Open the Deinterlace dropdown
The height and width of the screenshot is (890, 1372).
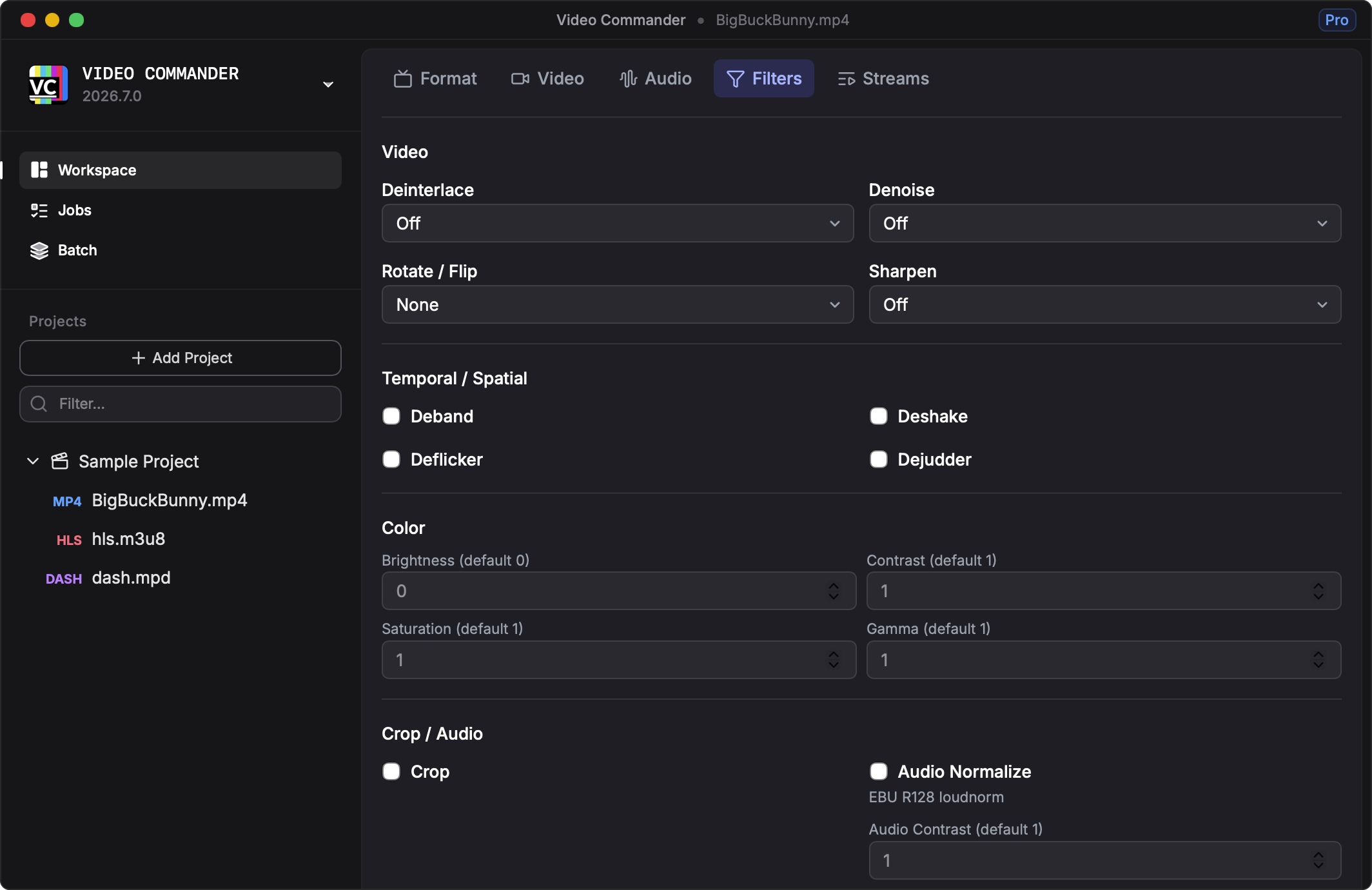[x=617, y=223]
